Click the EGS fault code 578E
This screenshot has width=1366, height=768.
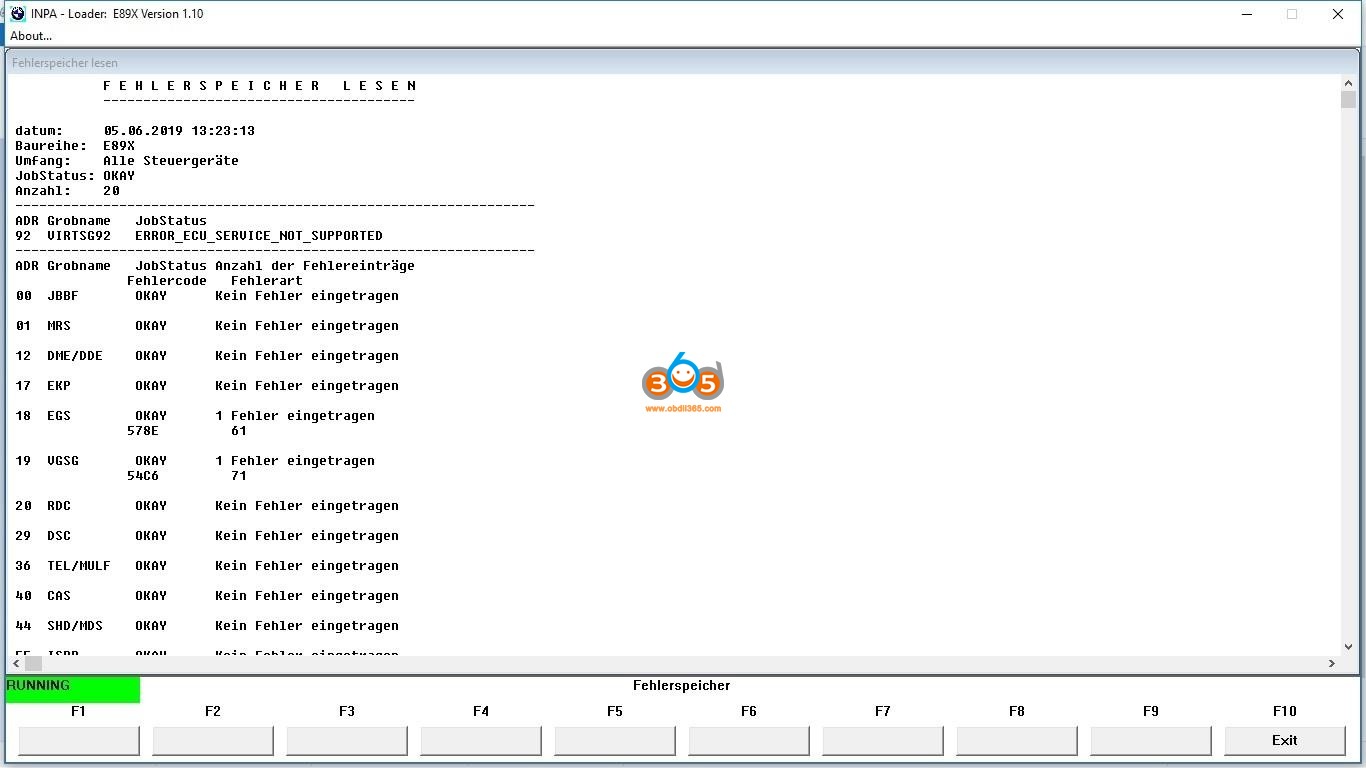point(143,431)
